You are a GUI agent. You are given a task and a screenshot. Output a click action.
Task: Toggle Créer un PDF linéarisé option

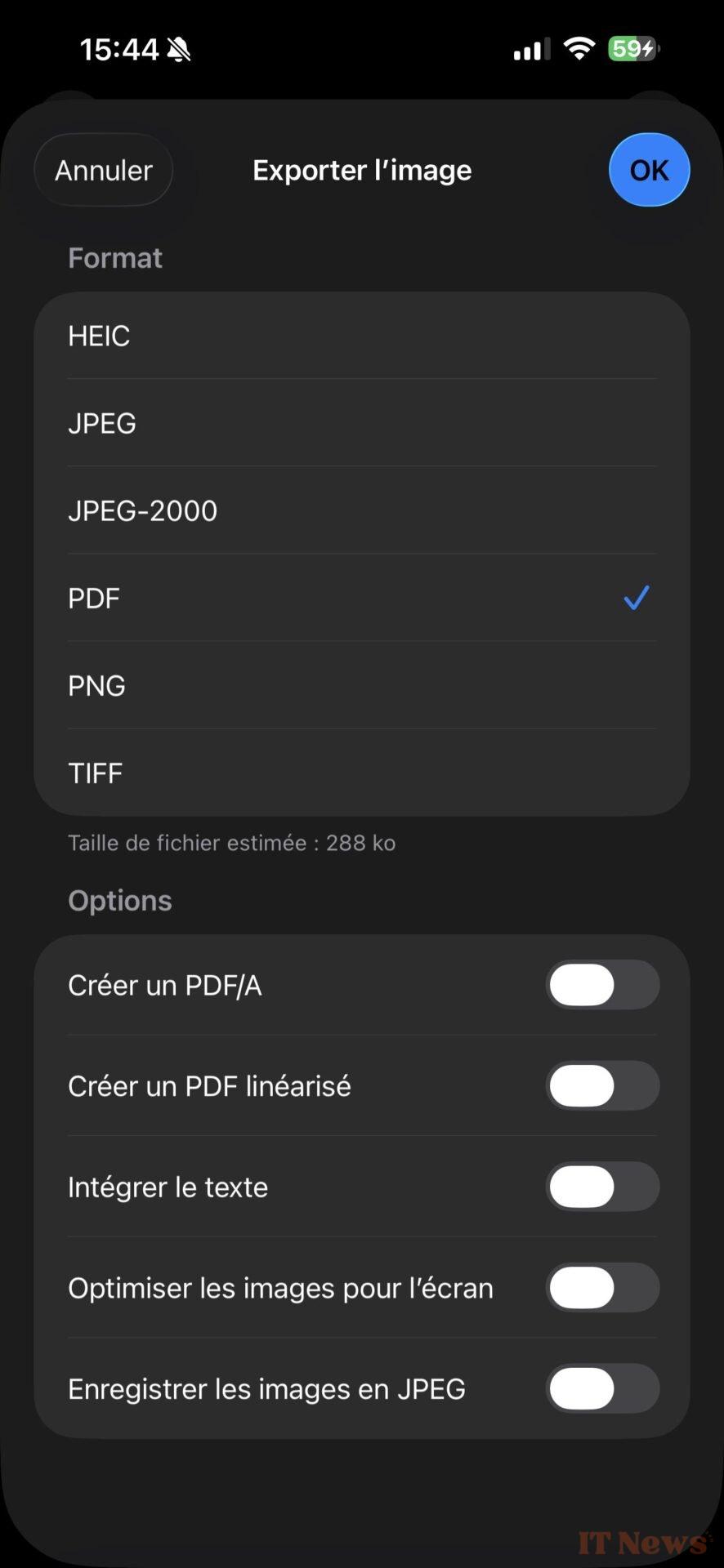[x=602, y=1085]
